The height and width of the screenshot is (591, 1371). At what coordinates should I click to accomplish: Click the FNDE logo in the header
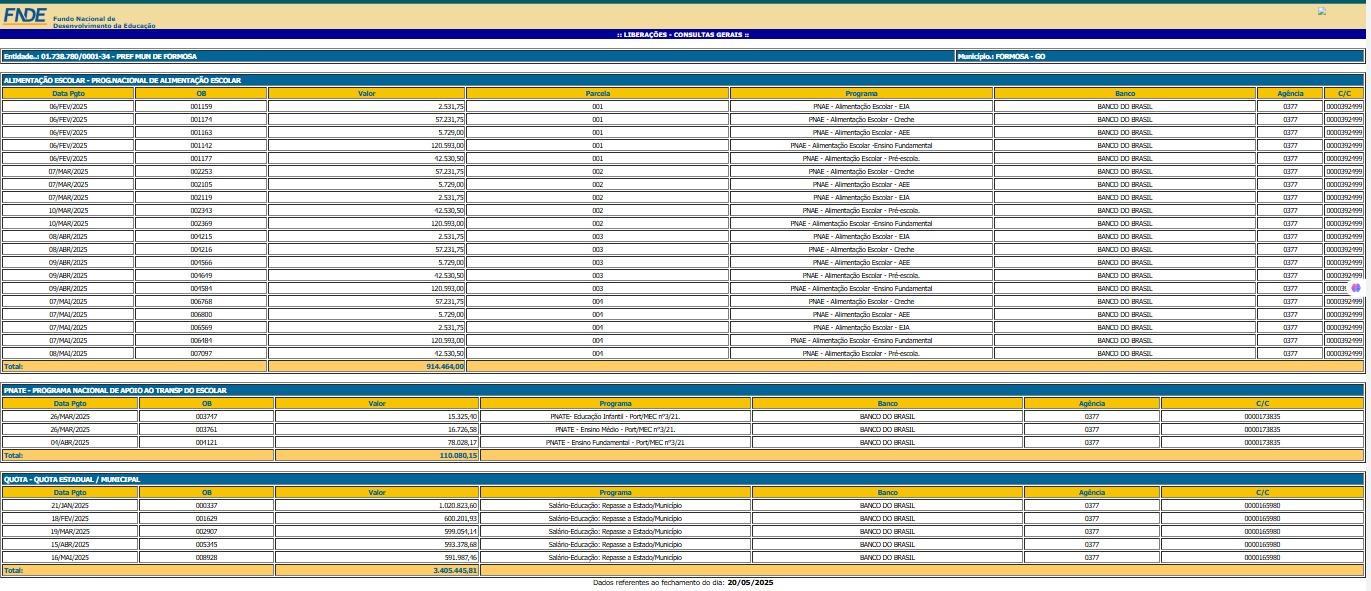pos(25,16)
